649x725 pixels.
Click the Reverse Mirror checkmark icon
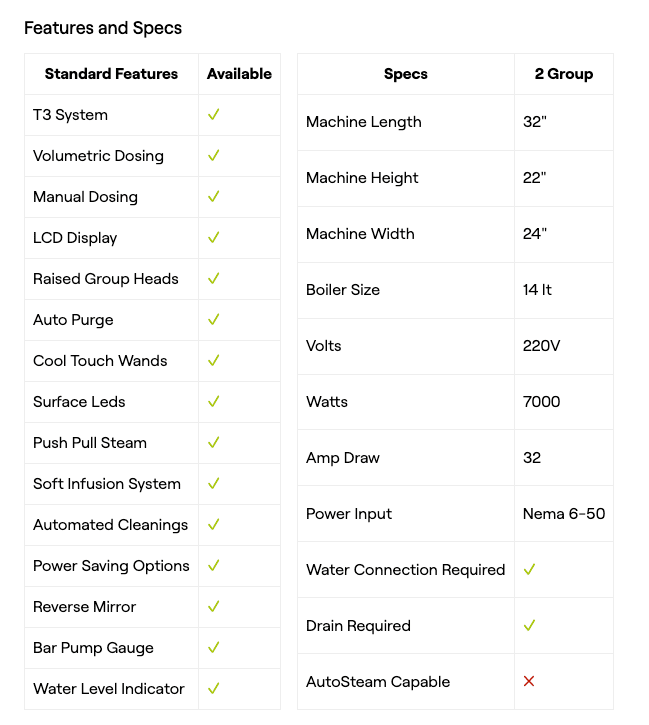click(x=213, y=607)
